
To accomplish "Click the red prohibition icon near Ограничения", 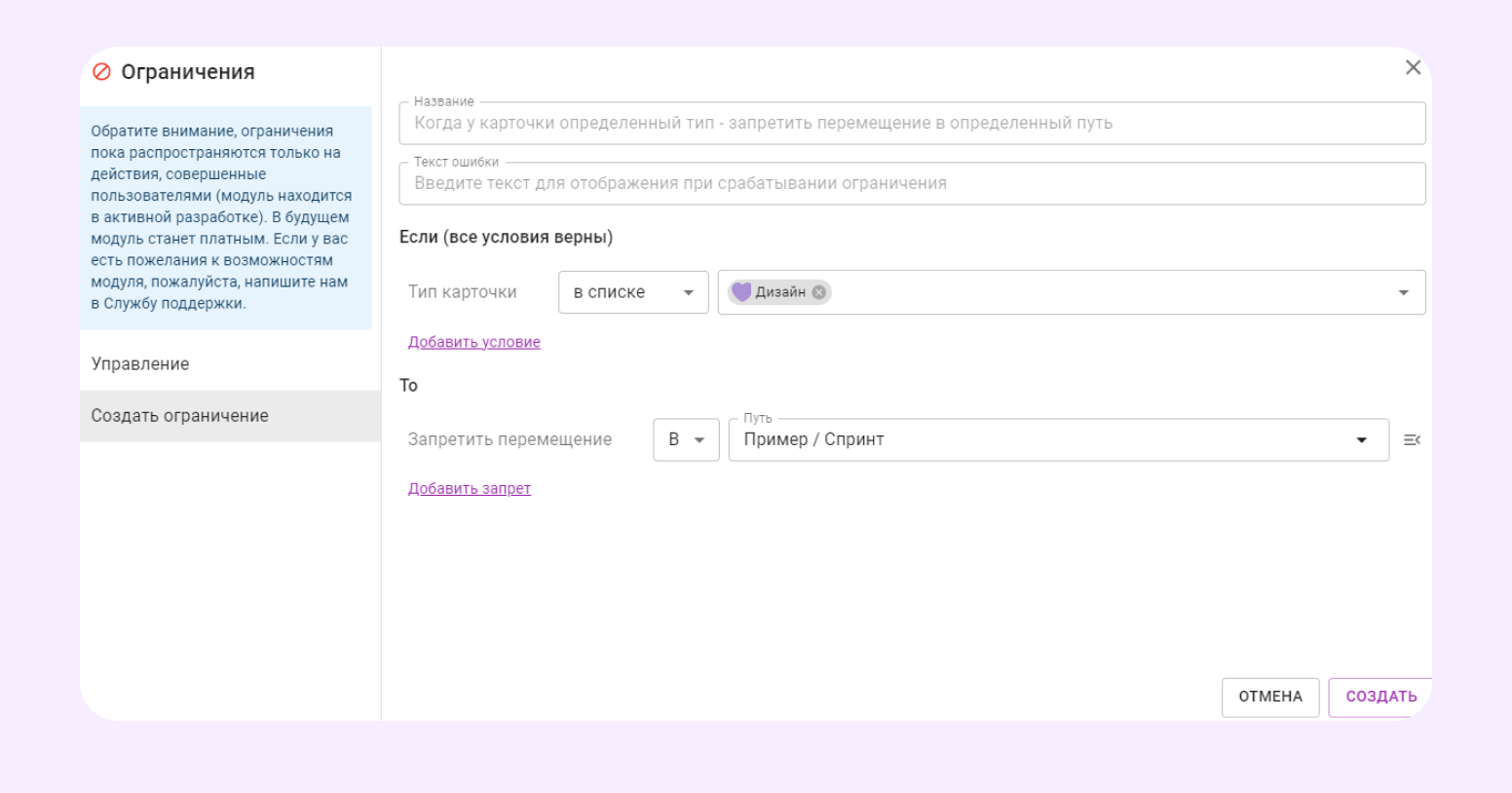I will (x=101, y=72).
